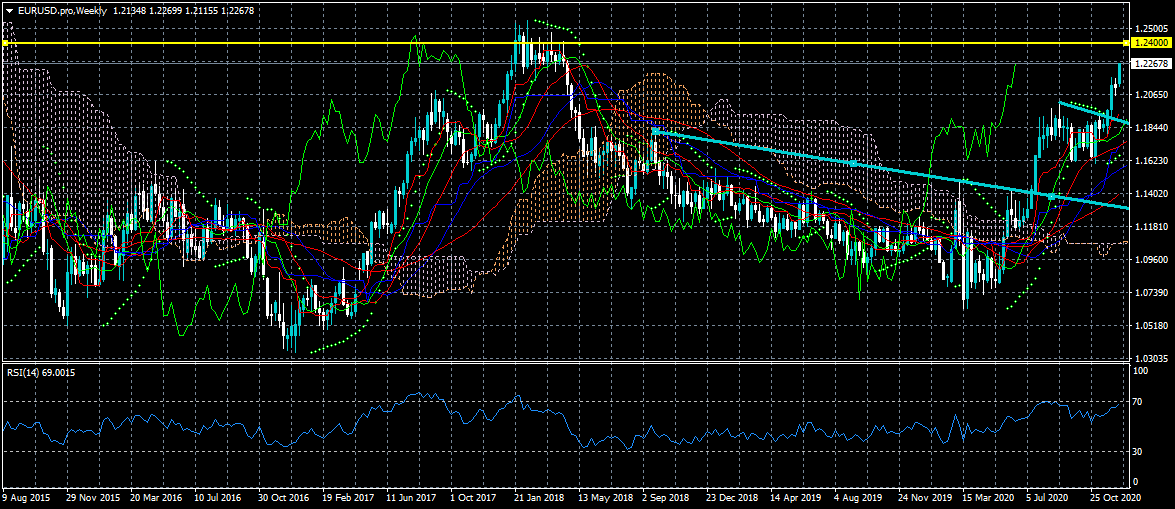Open the chart title dropdown arrow
Screen dimensions: 1175x509
9,9
